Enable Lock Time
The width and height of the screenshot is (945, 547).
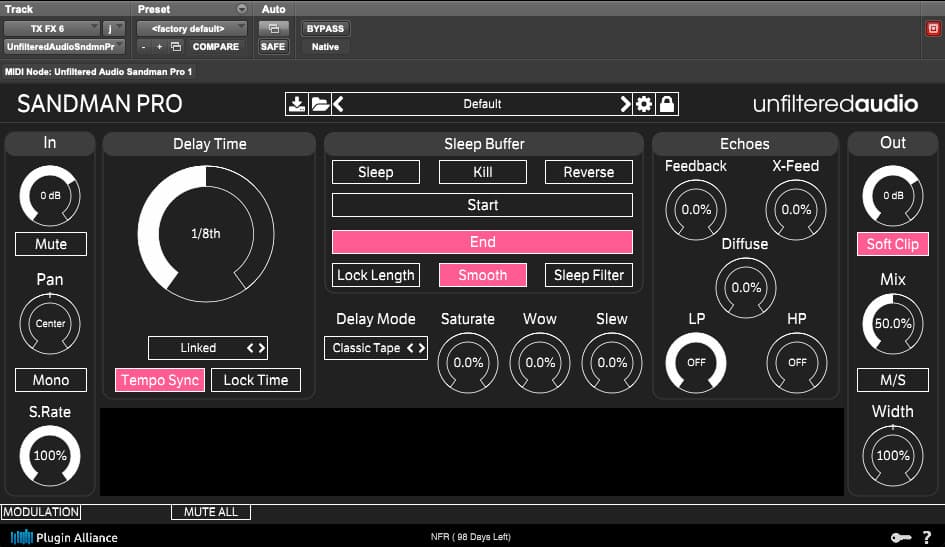coord(256,380)
